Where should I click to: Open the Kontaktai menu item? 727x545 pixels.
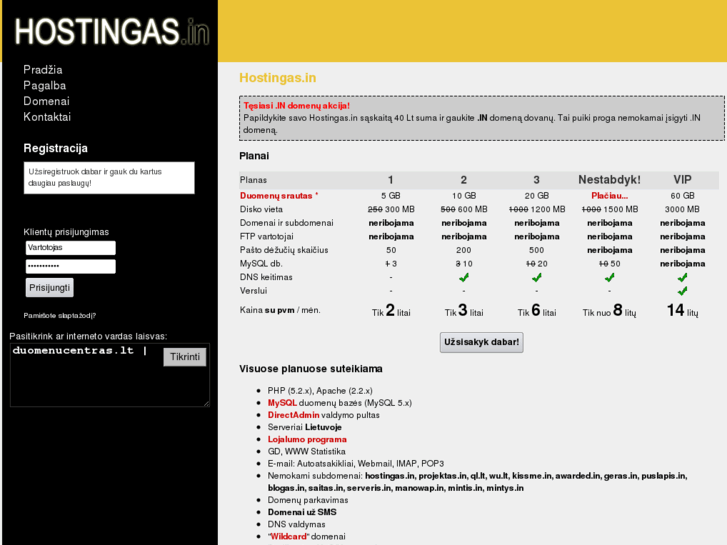point(47,117)
